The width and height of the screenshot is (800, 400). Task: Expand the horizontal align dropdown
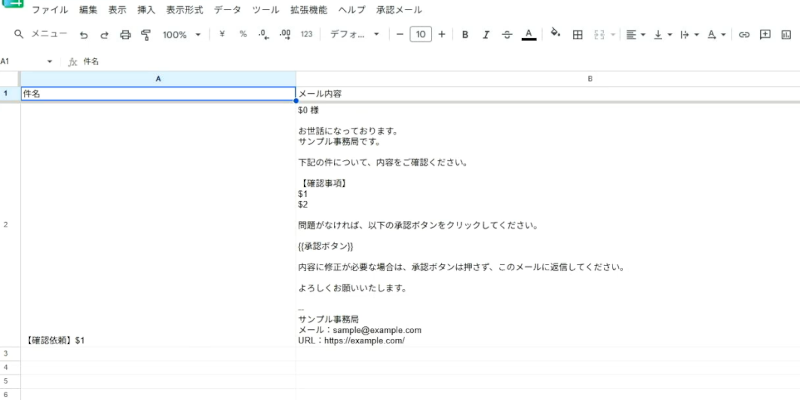(x=636, y=35)
